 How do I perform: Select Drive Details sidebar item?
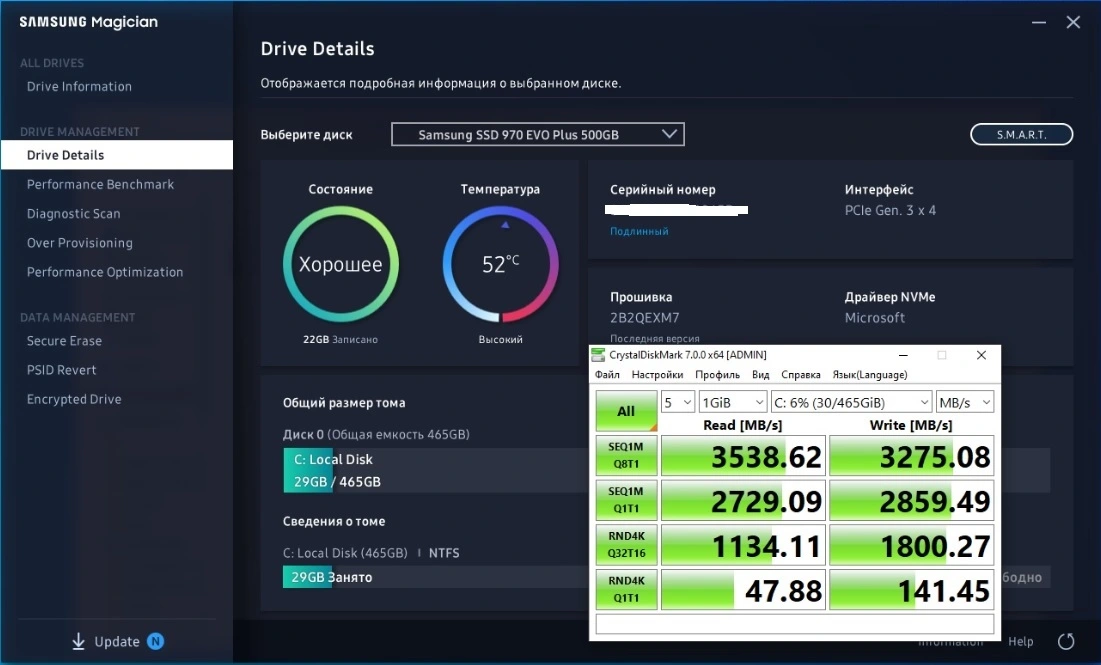[117, 154]
